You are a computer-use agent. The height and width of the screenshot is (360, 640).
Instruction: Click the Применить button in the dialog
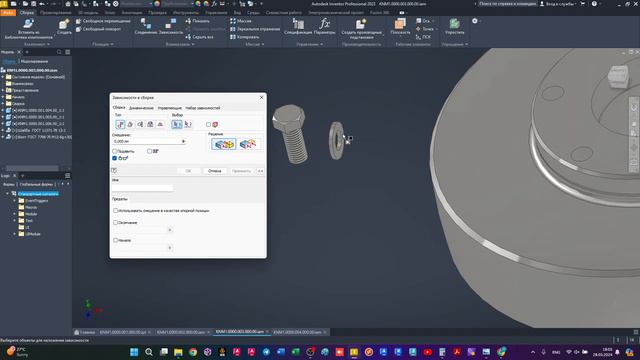pos(241,171)
